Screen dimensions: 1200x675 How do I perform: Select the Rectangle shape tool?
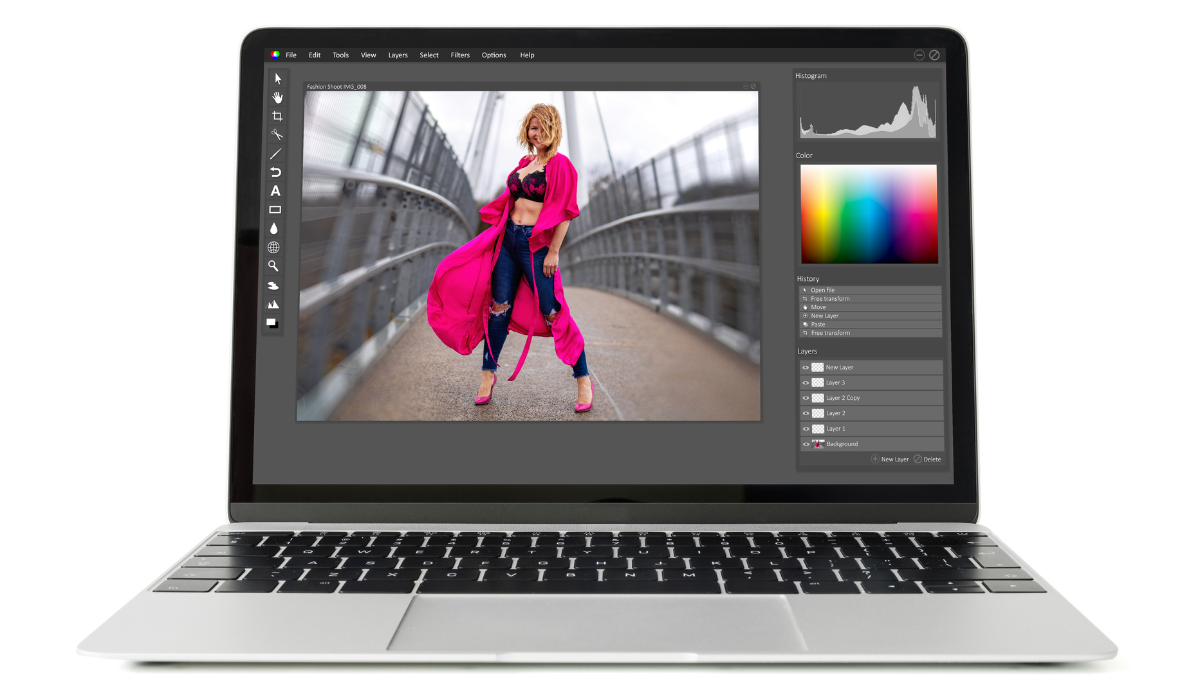pyautogui.click(x=275, y=210)
